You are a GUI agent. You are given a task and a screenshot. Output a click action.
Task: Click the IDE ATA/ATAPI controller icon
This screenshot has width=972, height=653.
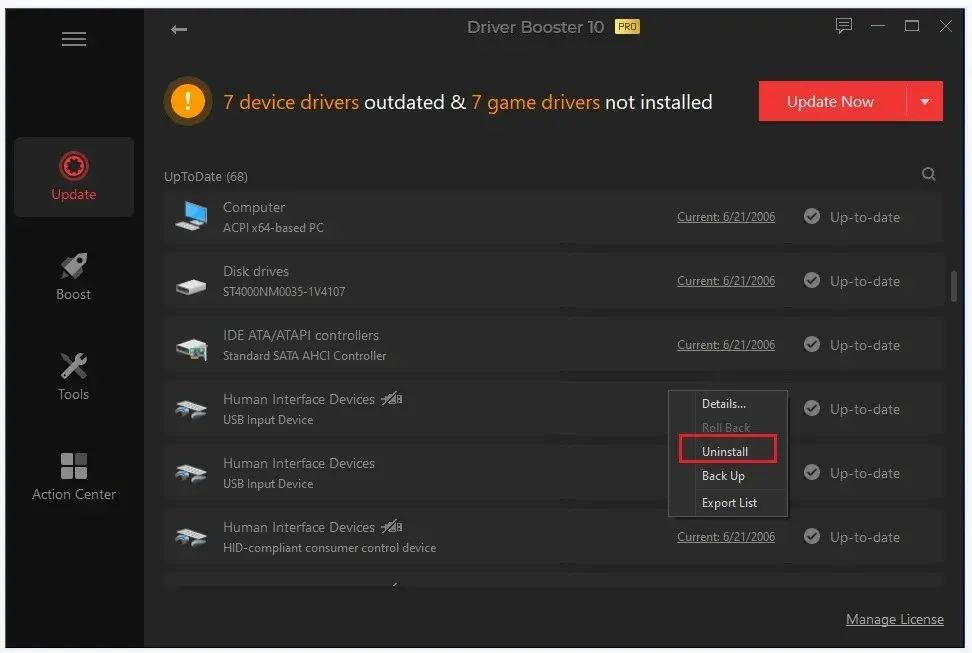[x=192, y=349]
